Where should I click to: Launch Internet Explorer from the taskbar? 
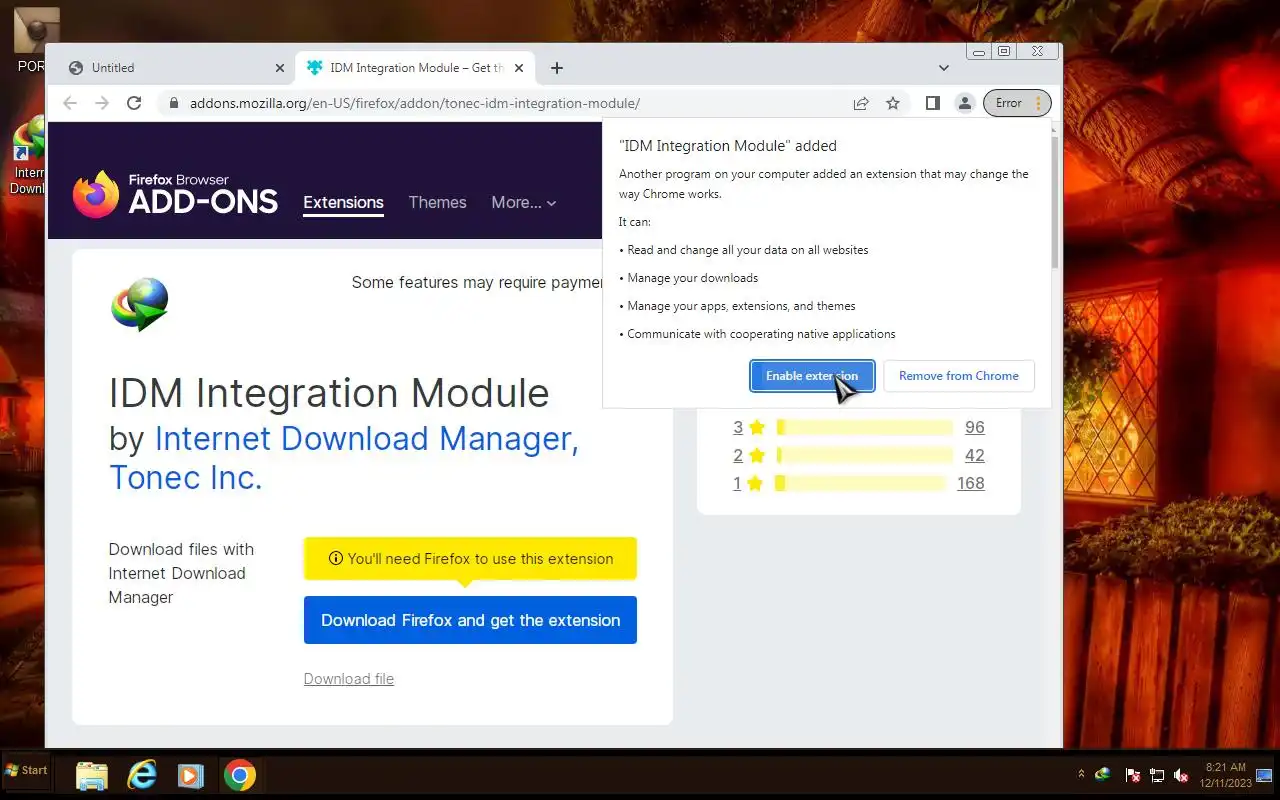point(142,775)
